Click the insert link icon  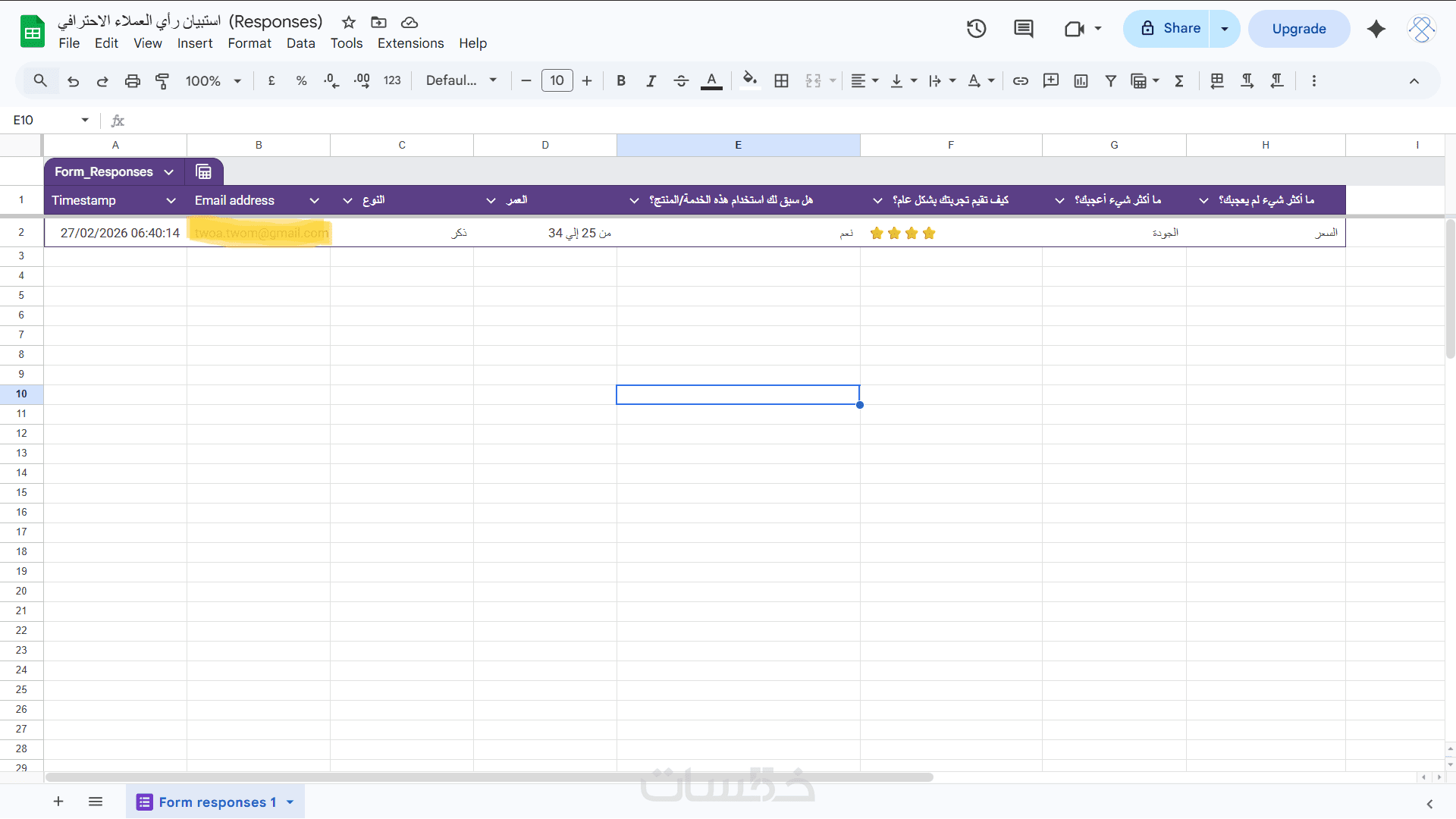coord(1021,81)
